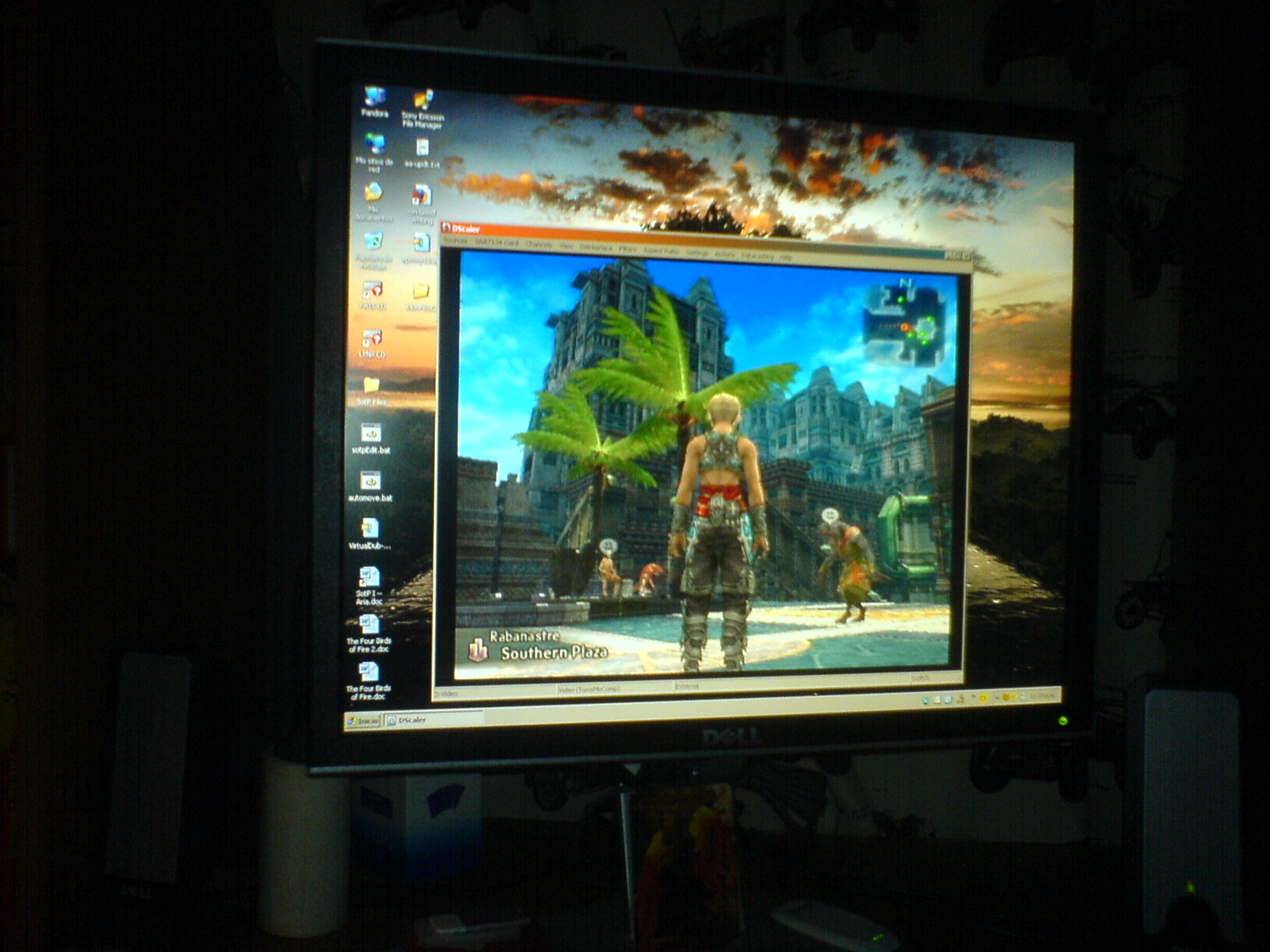The height and width of the screenshot is (952, 1270).
Task: Open the Papelera de reciclaje icon
Action: pyautogui.click(x=374, y=250)
